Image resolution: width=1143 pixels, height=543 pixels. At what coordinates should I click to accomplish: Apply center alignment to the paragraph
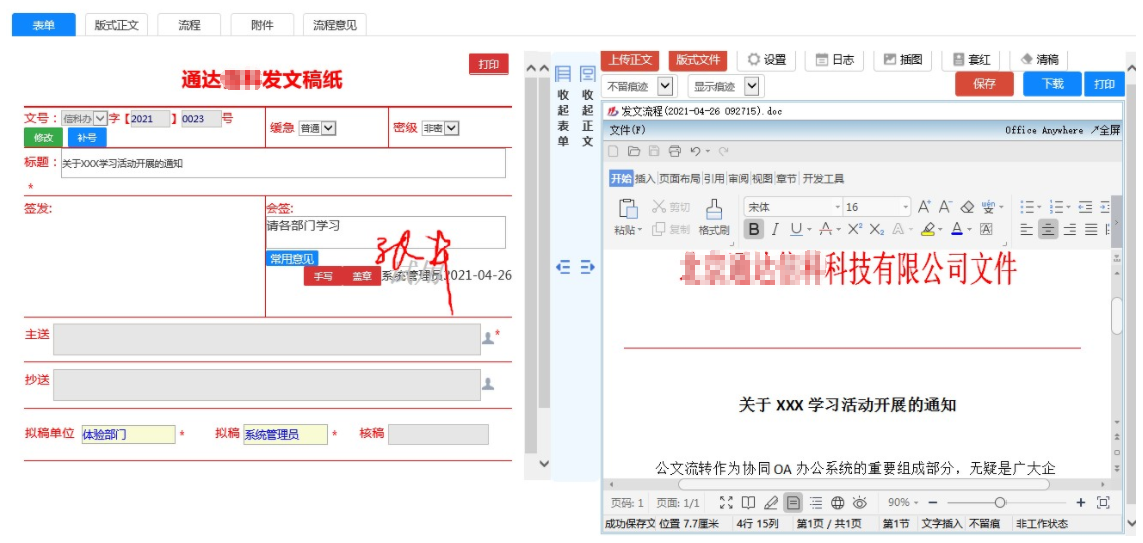coord(1048,229)
